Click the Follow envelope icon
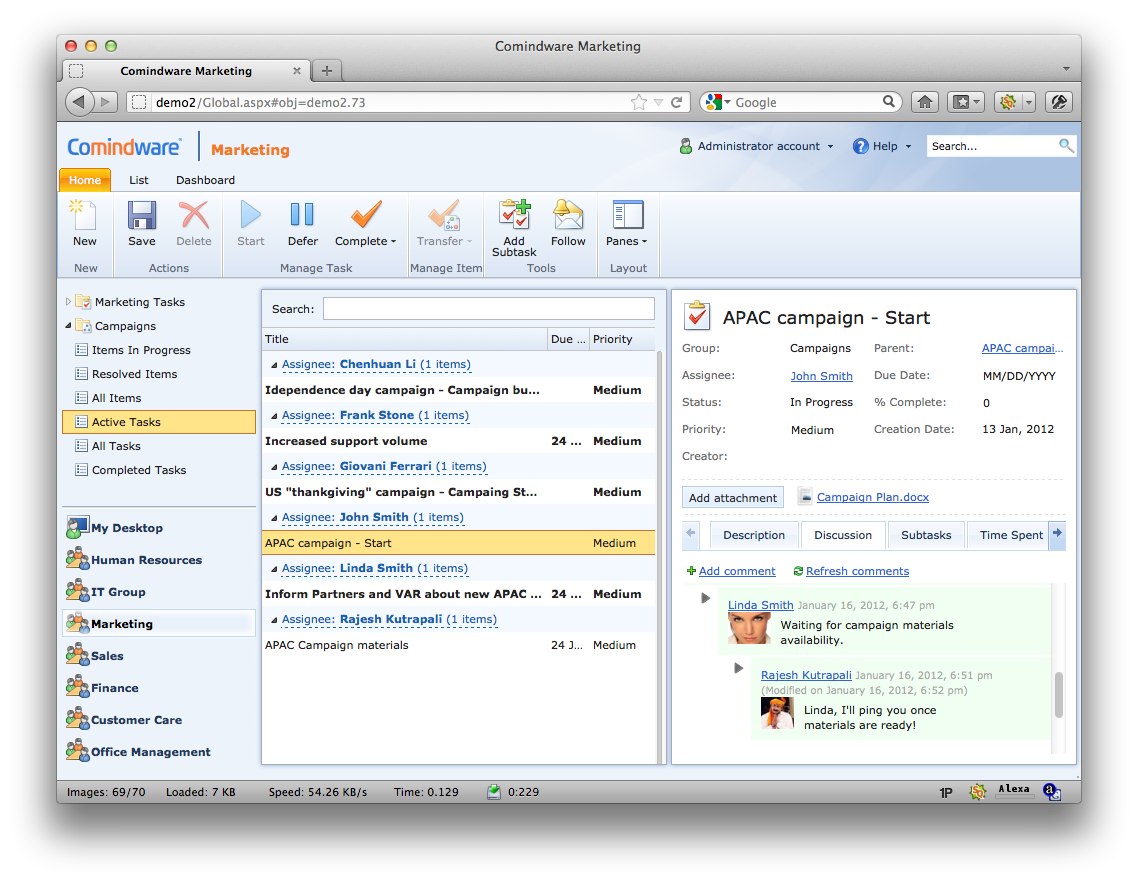1138x882 pixels. pyautogui.click(x=568, y=215)
